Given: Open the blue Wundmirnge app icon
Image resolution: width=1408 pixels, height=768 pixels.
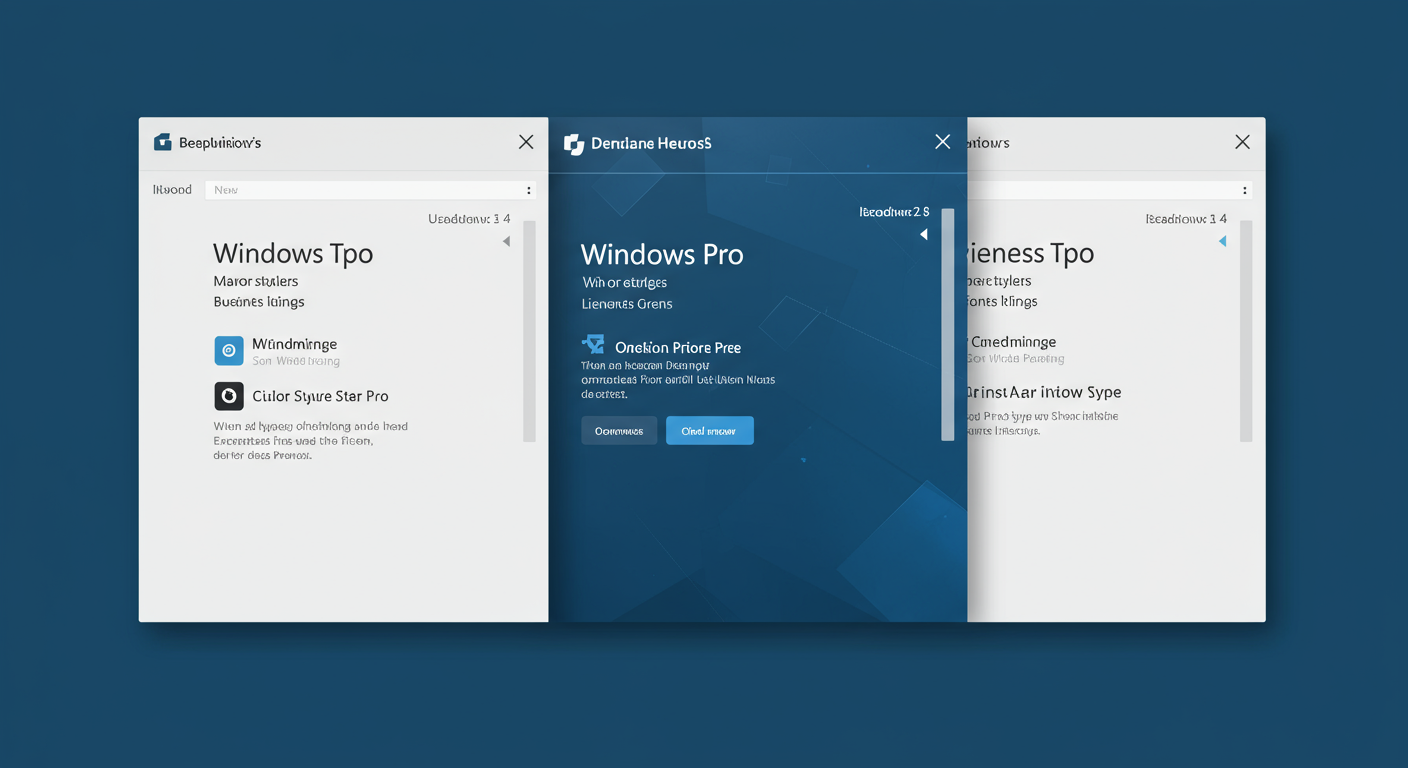Looking at the screenshot, I should [x=229, y=350].
